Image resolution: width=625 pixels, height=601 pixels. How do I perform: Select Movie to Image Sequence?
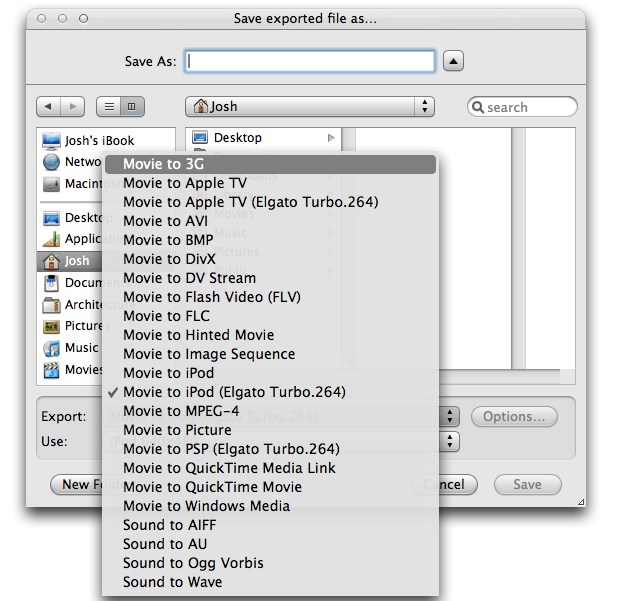pos(270,354)
